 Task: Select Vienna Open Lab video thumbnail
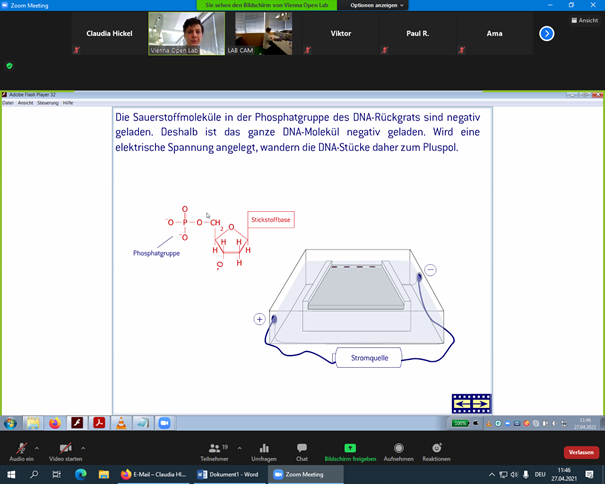point(186,33)
